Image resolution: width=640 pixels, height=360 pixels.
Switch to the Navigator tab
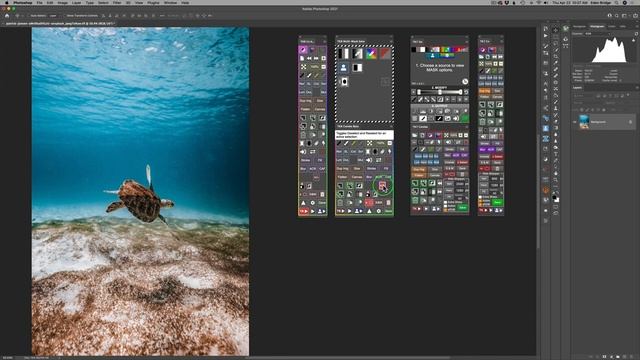579,27
